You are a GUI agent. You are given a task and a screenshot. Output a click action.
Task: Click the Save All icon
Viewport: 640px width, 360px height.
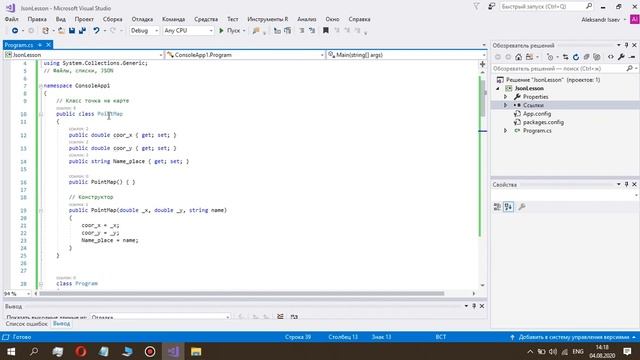coord(82,31)
